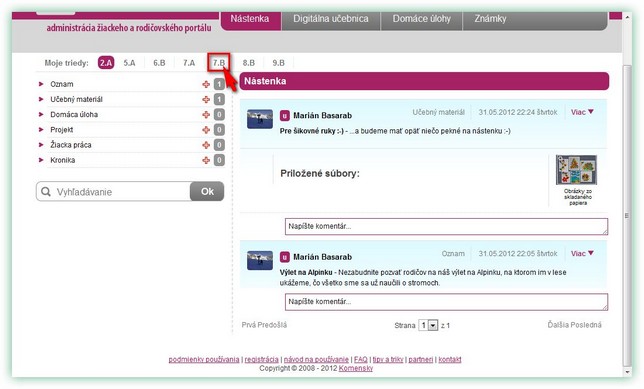
Task: Click the Projekt count badge
Action: 219,130
